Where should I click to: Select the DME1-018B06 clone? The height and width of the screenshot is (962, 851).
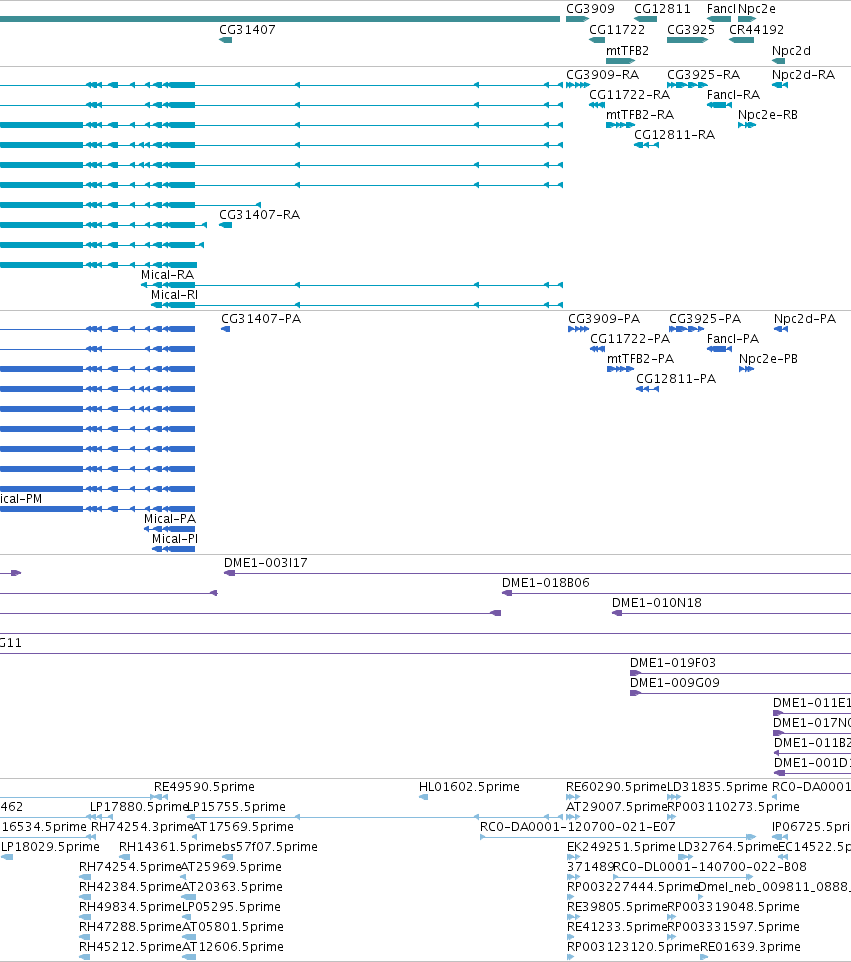coord(676,593)
